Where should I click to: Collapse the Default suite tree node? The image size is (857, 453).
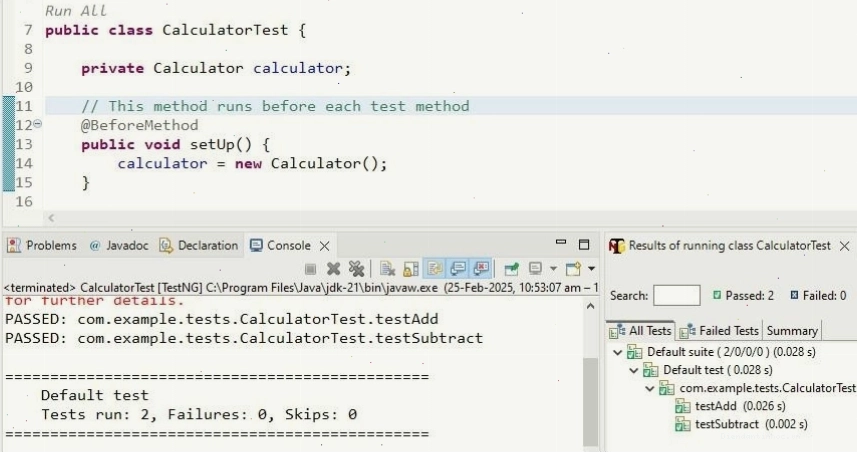tap(618, 352)
